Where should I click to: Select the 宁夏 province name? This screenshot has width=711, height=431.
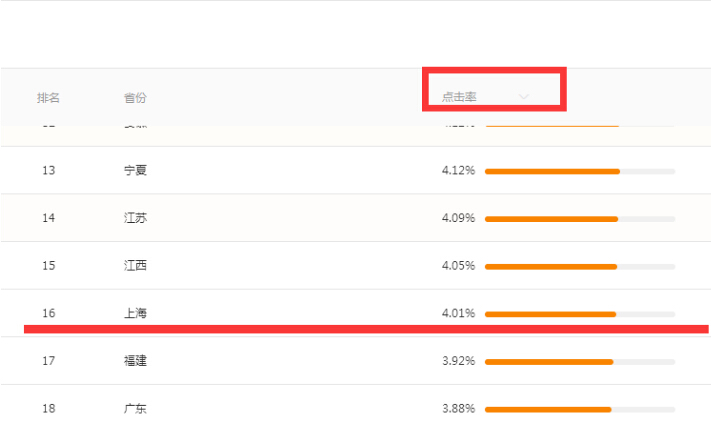135,170
